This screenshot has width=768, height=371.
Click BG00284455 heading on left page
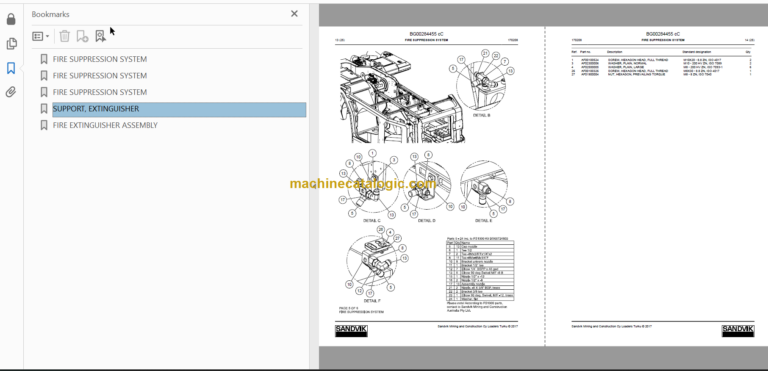tap(426, 34)
